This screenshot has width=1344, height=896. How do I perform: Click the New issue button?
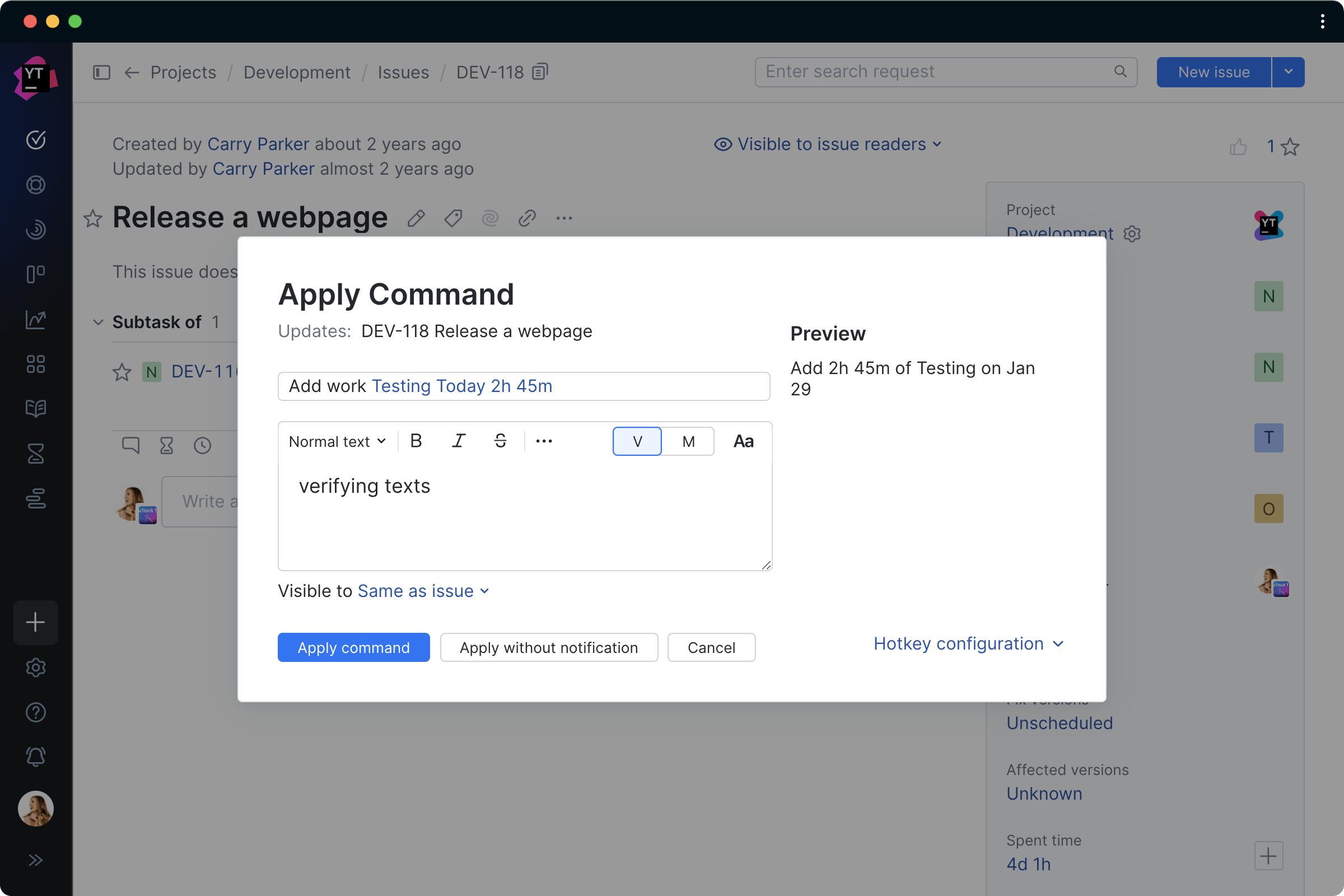click(x=1214, y=72)
